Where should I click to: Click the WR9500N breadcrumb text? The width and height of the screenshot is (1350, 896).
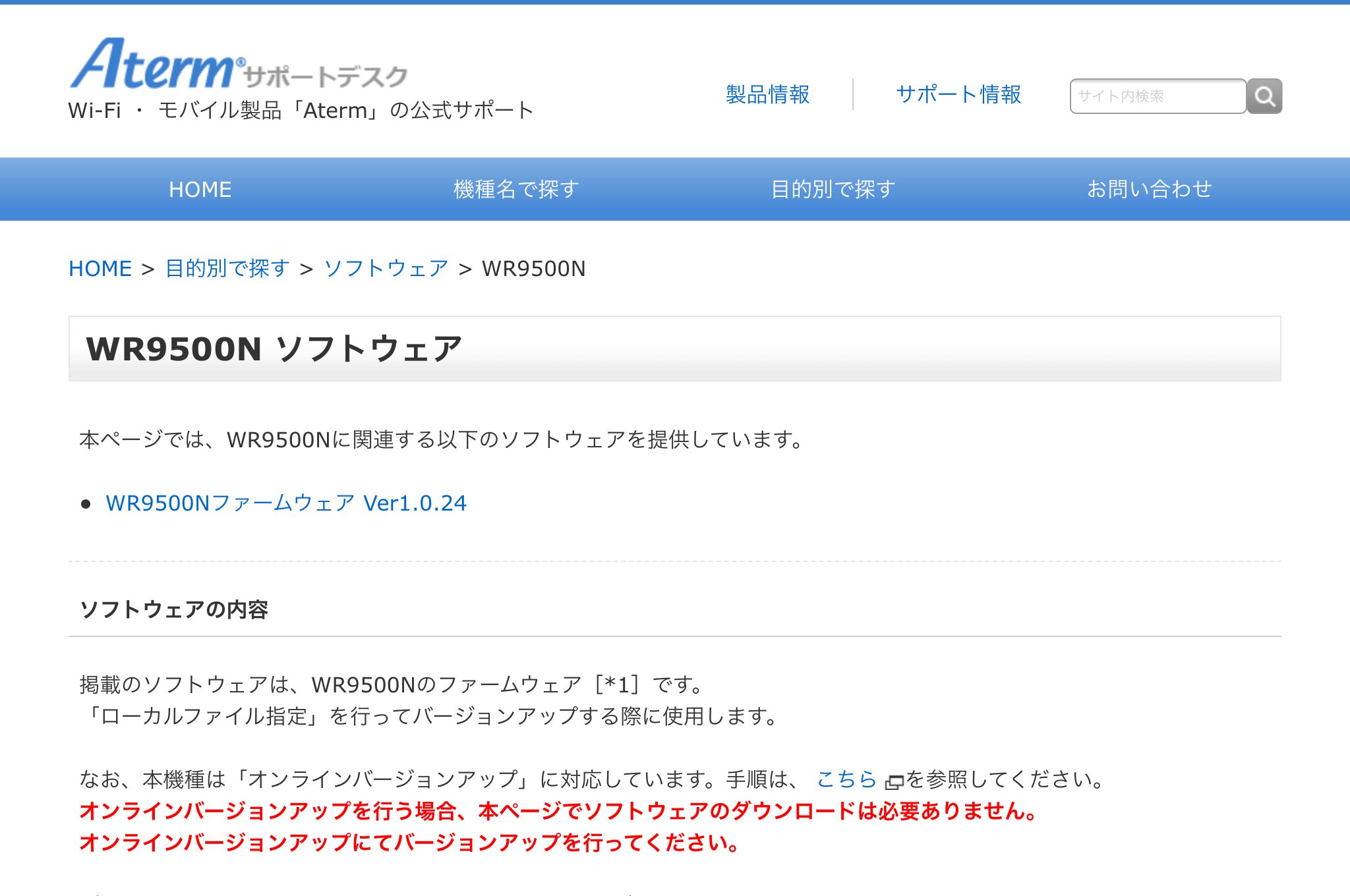[534, 269]
